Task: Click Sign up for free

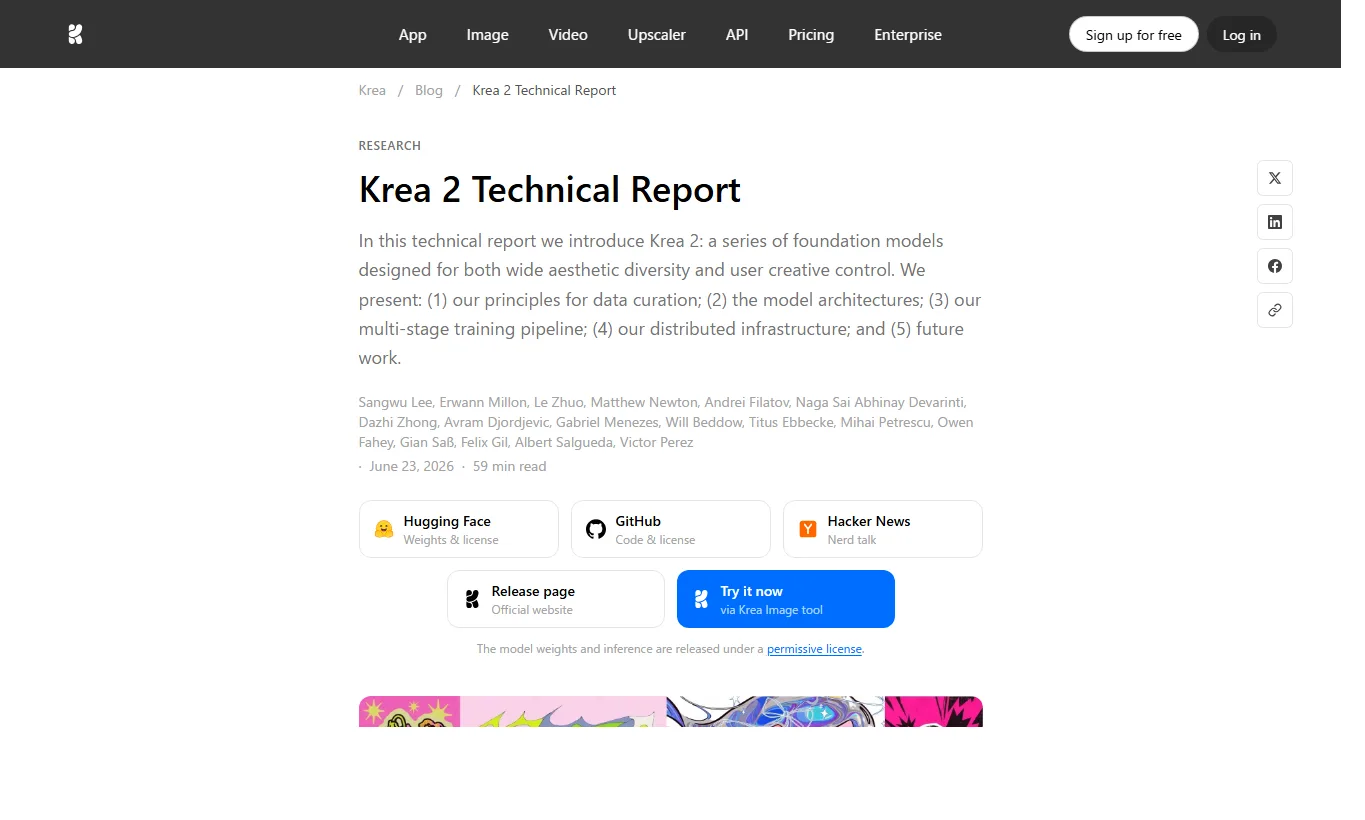Action: (x=1134, y=35)
